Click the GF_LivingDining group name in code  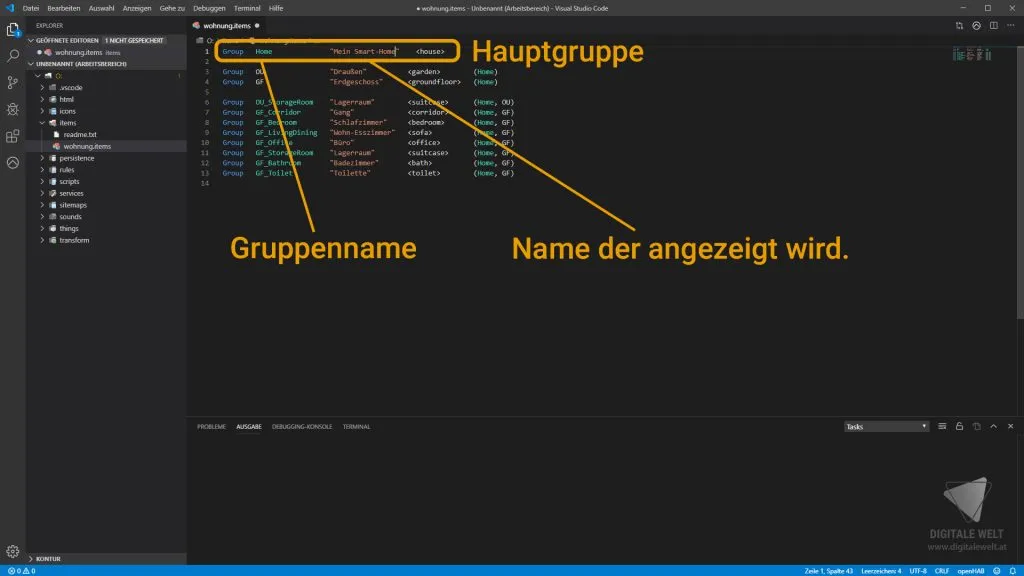pos(286,133)
